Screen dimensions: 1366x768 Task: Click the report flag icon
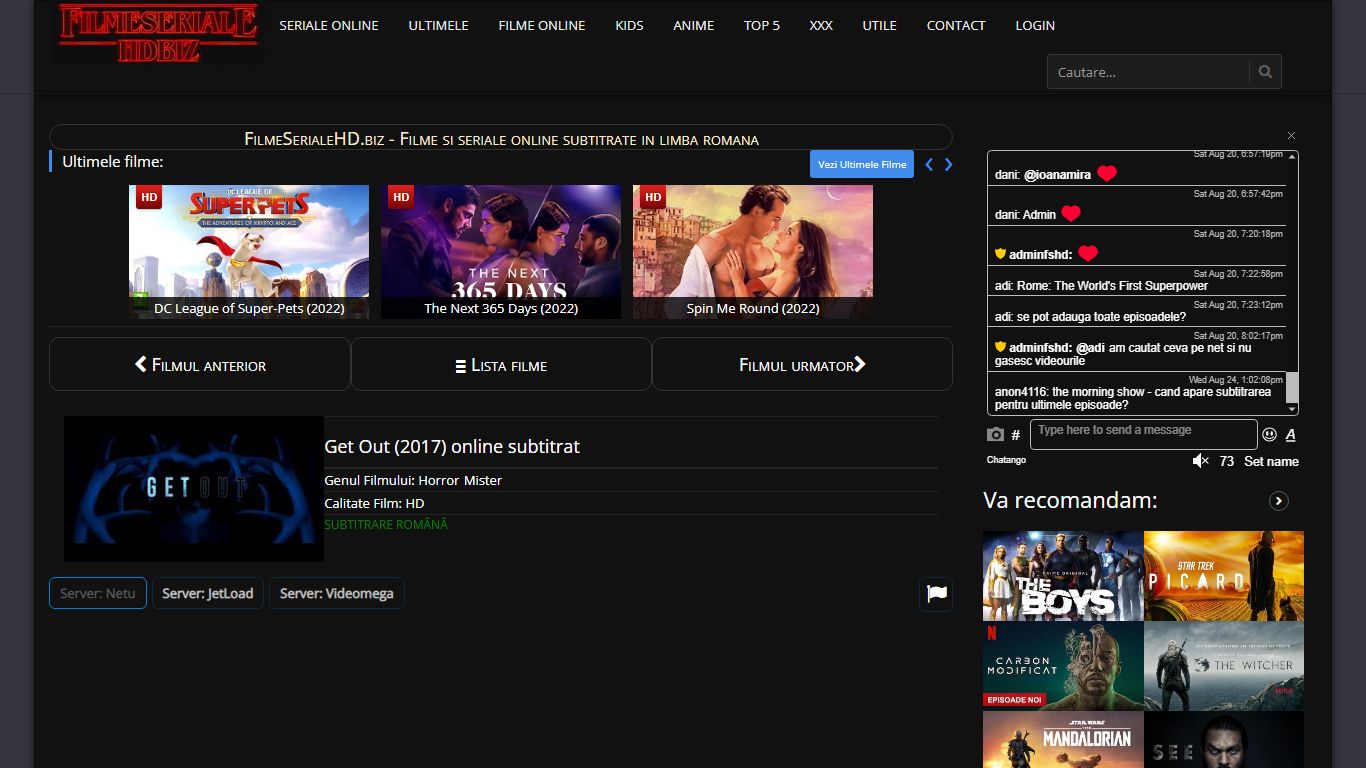coord(936,594)
